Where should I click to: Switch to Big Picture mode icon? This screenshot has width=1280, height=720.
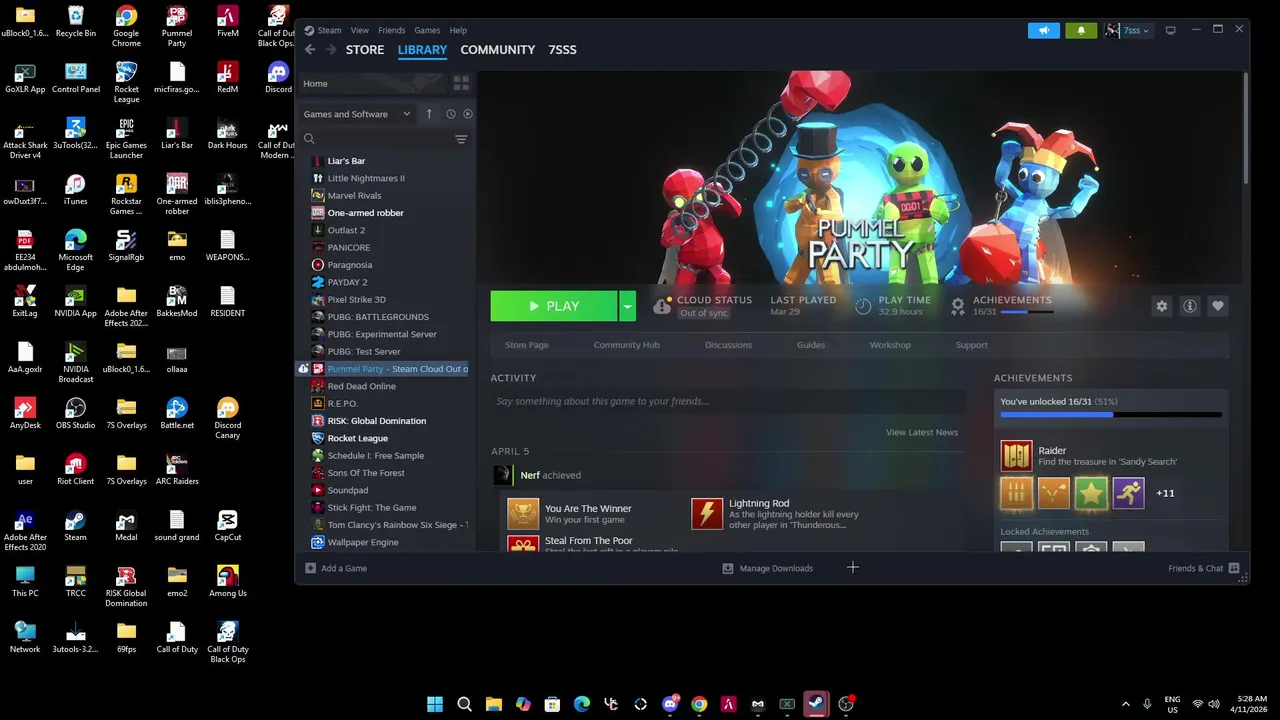1170,30
